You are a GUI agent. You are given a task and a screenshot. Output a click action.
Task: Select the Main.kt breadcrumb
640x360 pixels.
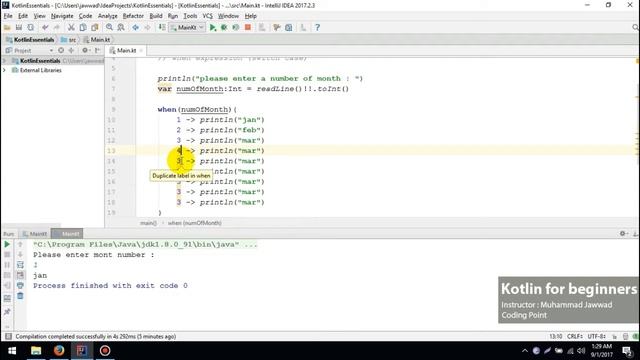[96, 40]
